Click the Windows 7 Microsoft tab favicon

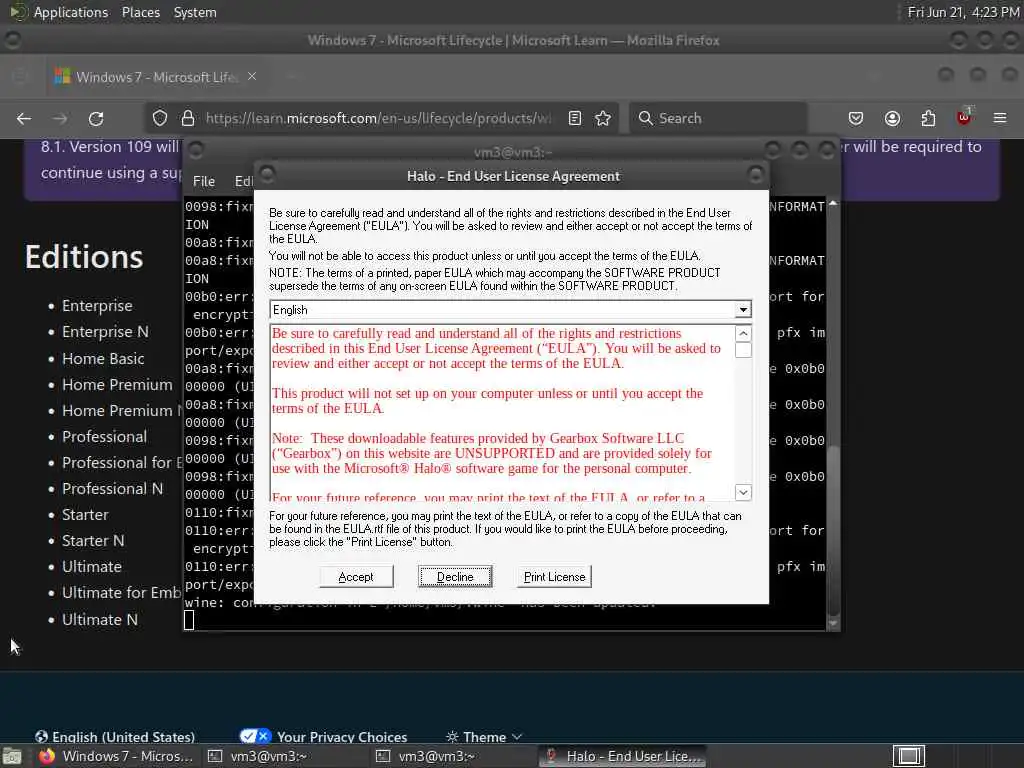(x=62, y=76)
